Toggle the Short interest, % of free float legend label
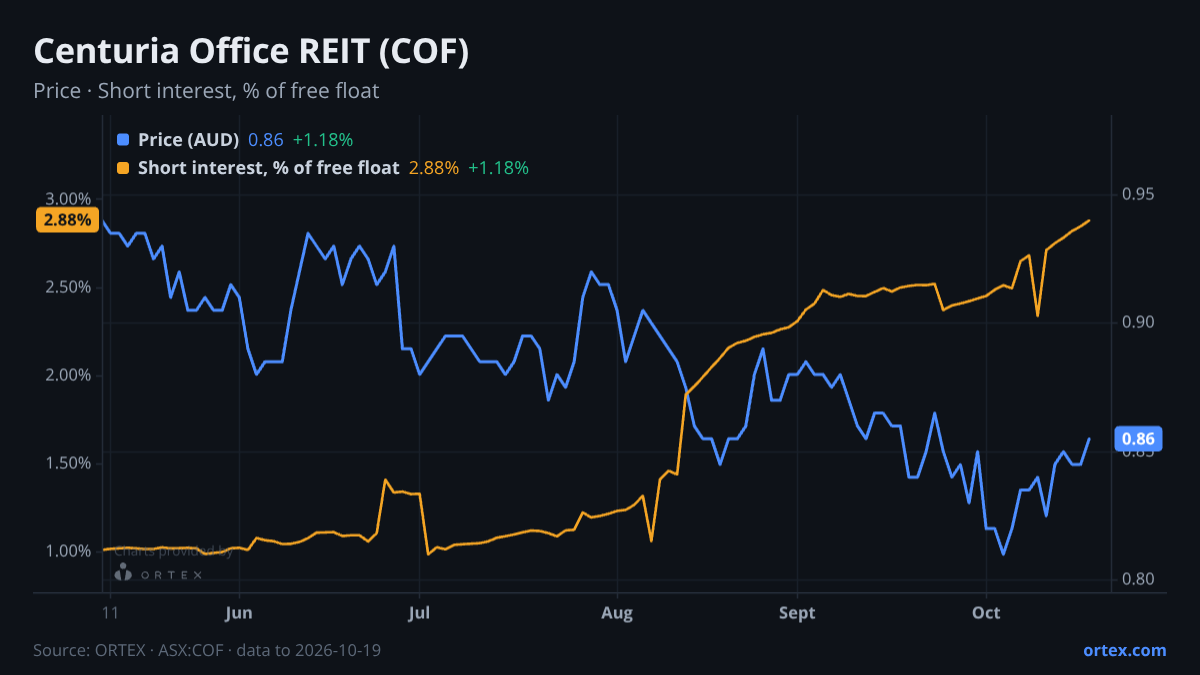This screenshot has height=675, width=1200. (268, 168)
